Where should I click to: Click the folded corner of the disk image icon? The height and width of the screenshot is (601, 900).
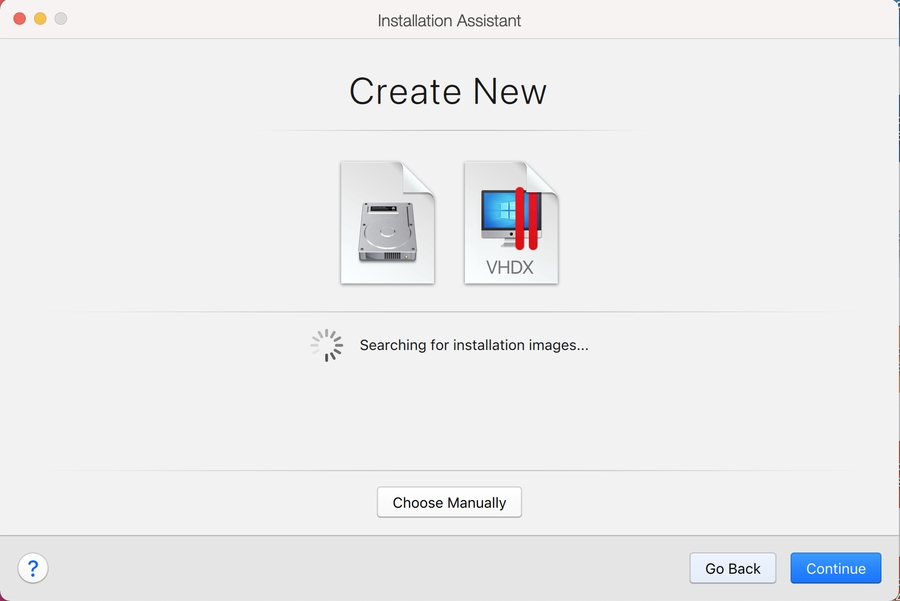[x=420, y=176]
